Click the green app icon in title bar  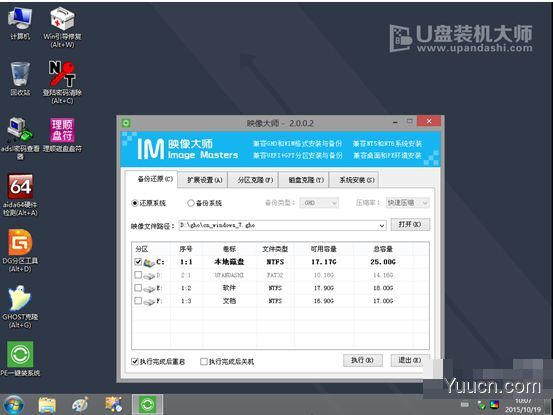(x=126, y=123)
